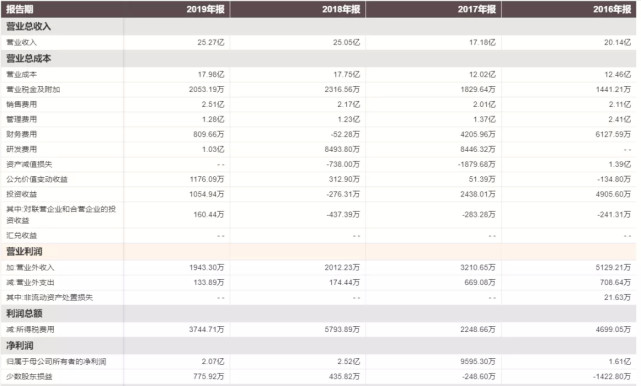Image resolution: width=641 pixels, height=386 pixels.
Task: Click the 利润总额 section row
Action: (x=318, y=314)
